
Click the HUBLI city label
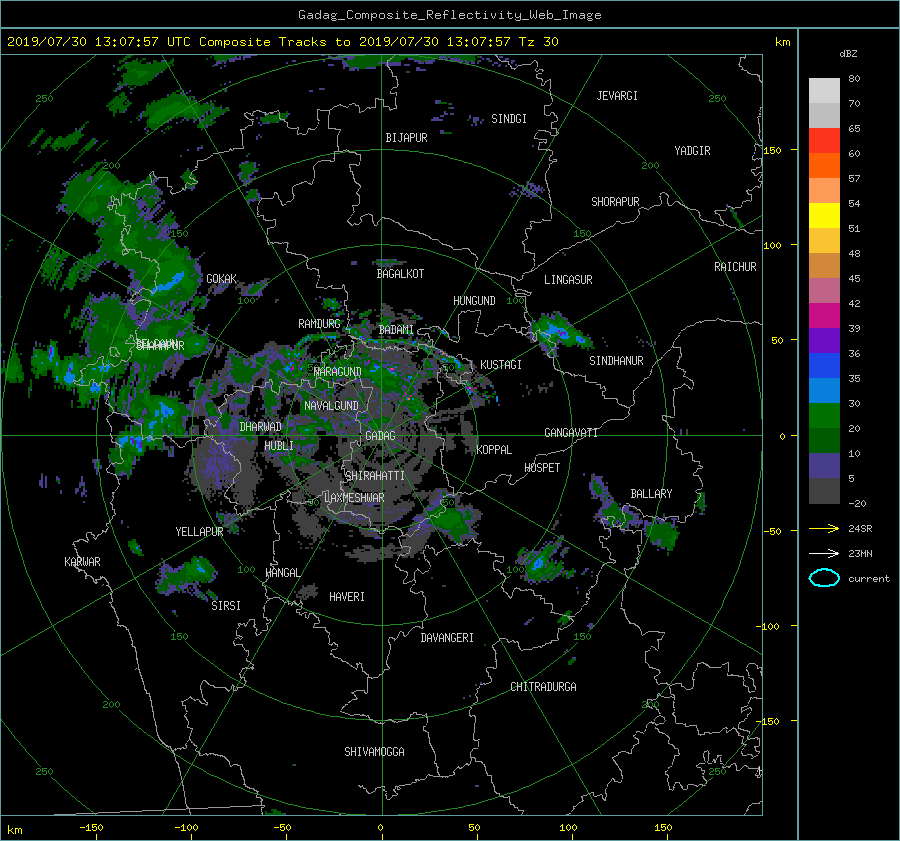point(279,446)
